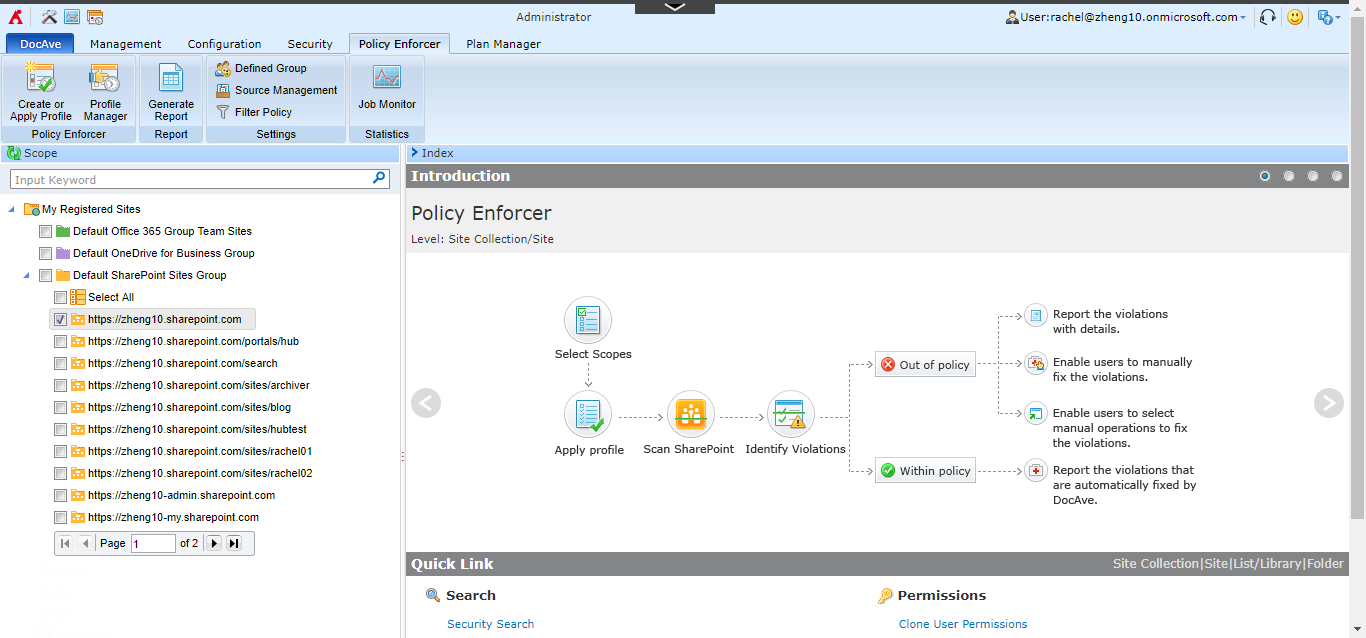Screen dimensions: 1366x638
Task: Check the zheng10.sharepoint.com/search site checkbox
Action: pos(60,363)
